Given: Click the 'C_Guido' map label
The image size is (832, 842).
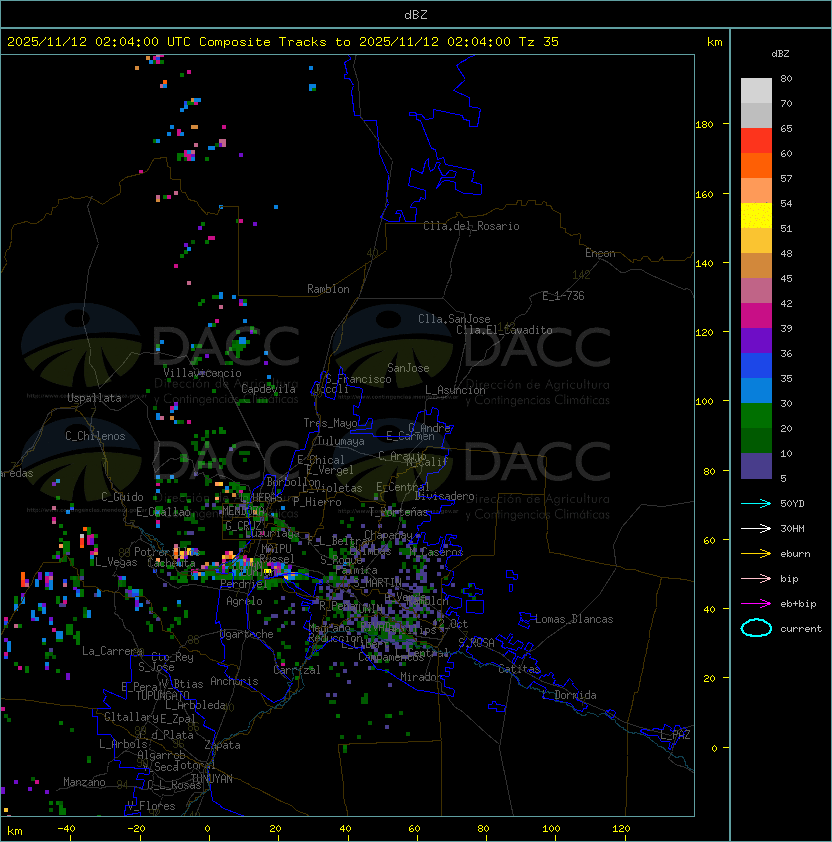Looking at the screenshot, I should [x=122, y=497].
